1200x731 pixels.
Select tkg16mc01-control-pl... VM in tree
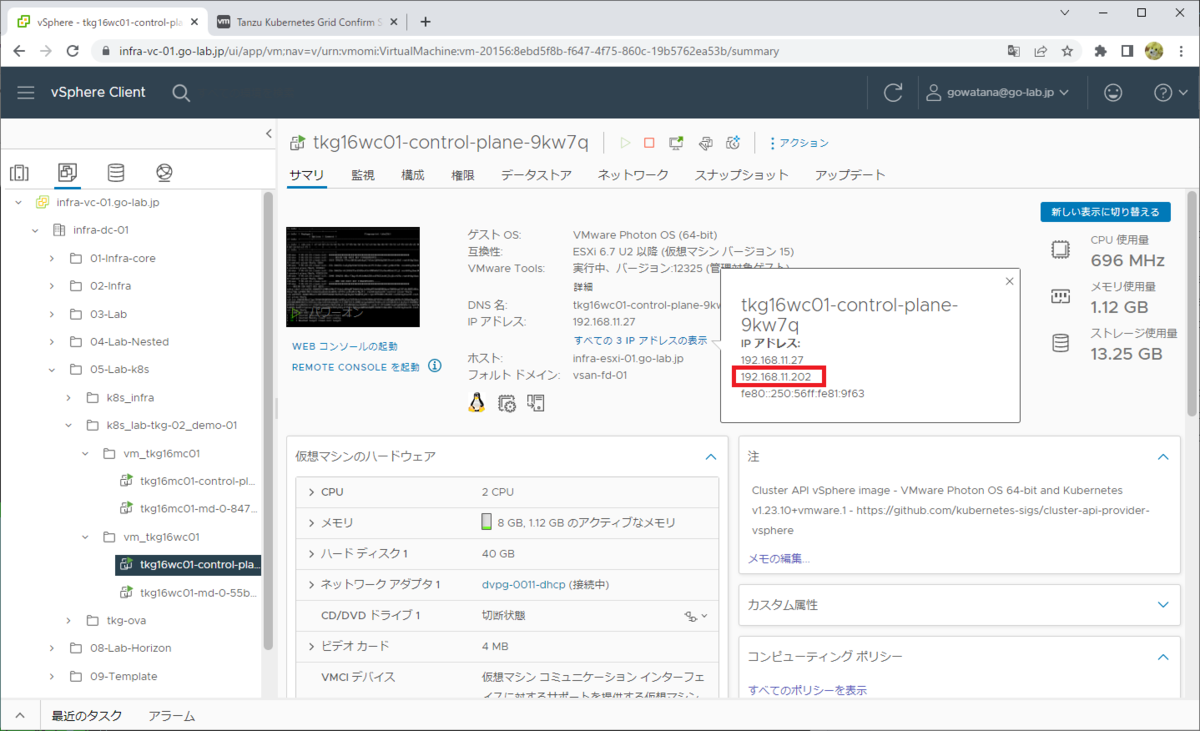click(x=199, y=481)
